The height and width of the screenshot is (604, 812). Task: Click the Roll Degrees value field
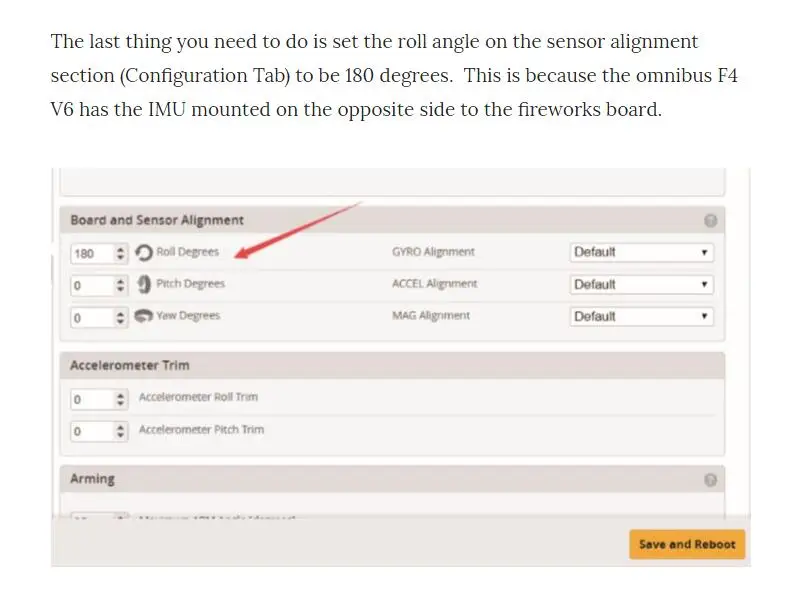[x=99, y=253]
